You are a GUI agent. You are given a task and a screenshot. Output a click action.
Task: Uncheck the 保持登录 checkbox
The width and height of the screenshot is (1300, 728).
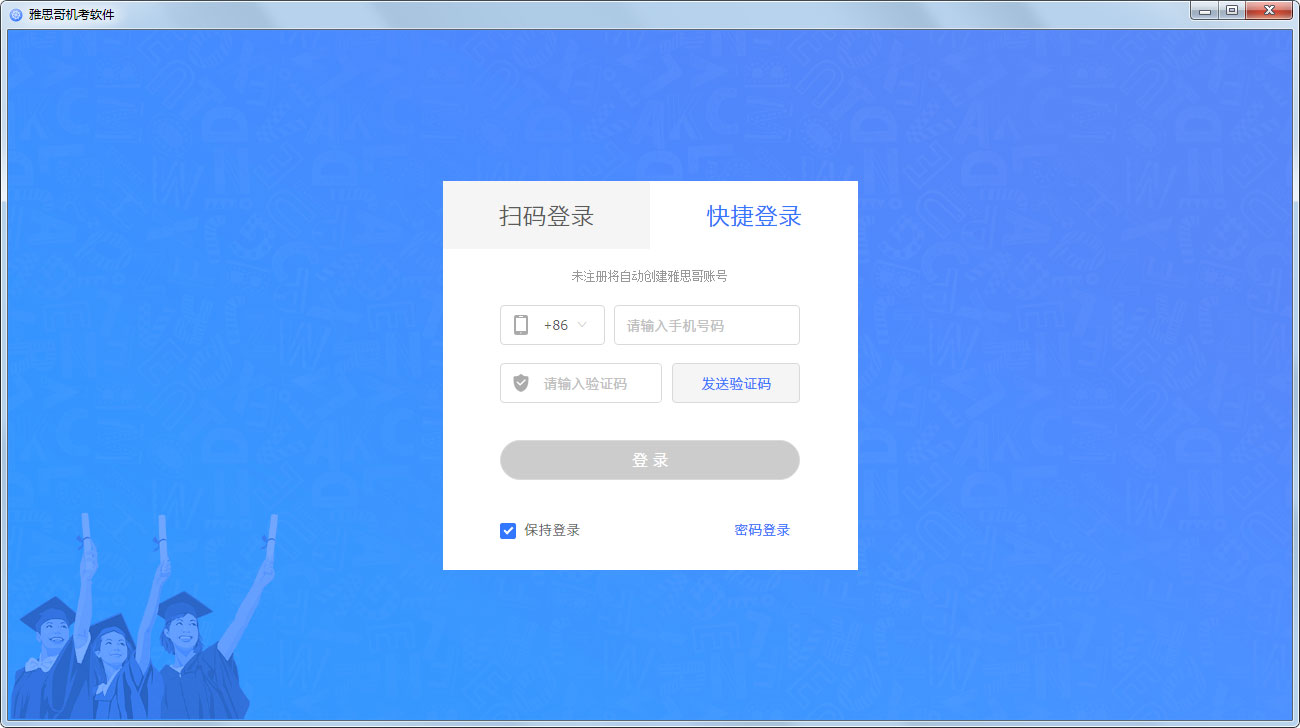(508, 531)
